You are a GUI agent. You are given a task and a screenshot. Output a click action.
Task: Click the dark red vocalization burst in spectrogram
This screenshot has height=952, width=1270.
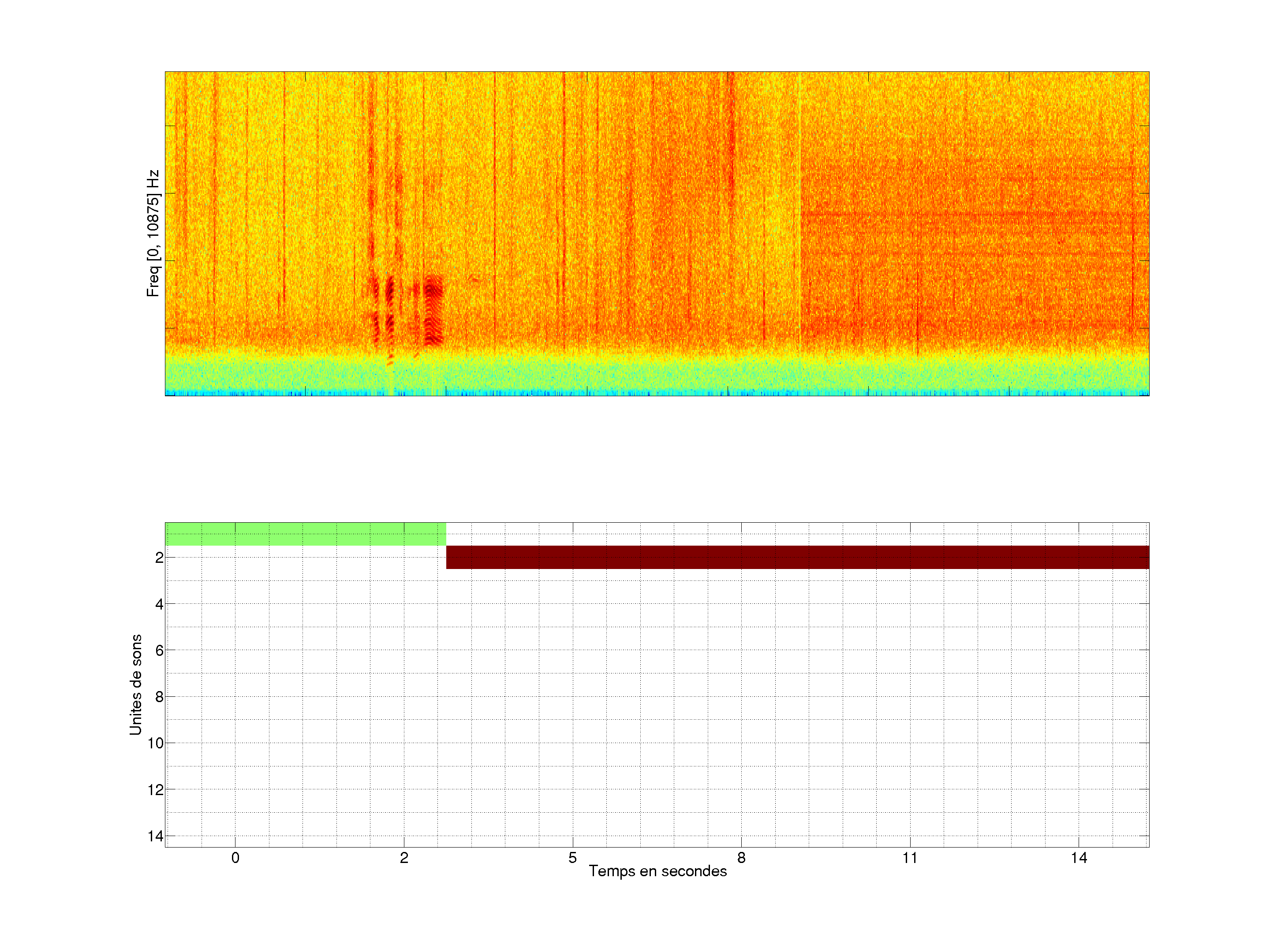click(x=433, y=310)
